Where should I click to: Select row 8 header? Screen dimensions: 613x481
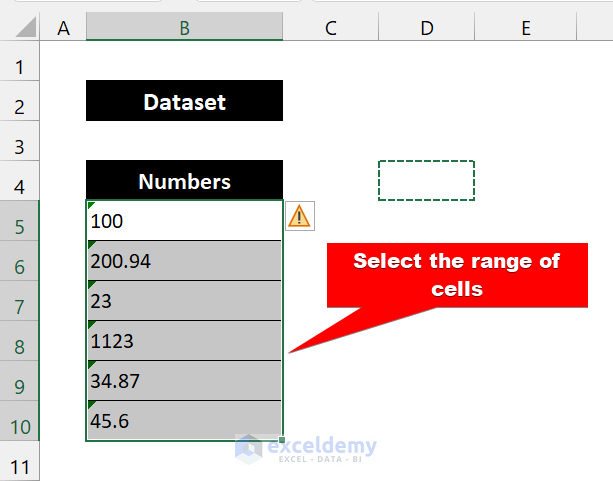coord(20,341)
